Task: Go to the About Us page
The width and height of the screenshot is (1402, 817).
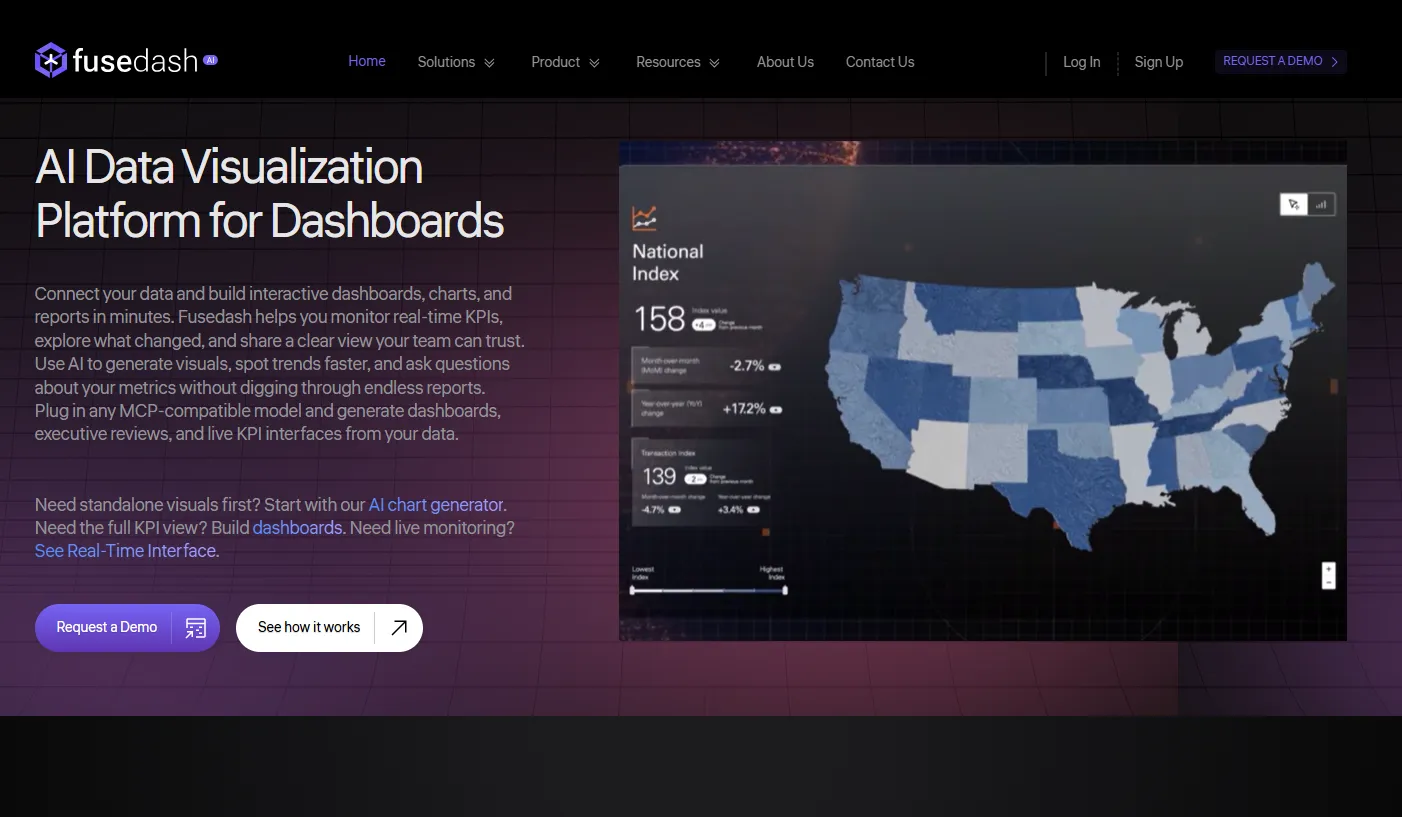Action: (785, 62)
